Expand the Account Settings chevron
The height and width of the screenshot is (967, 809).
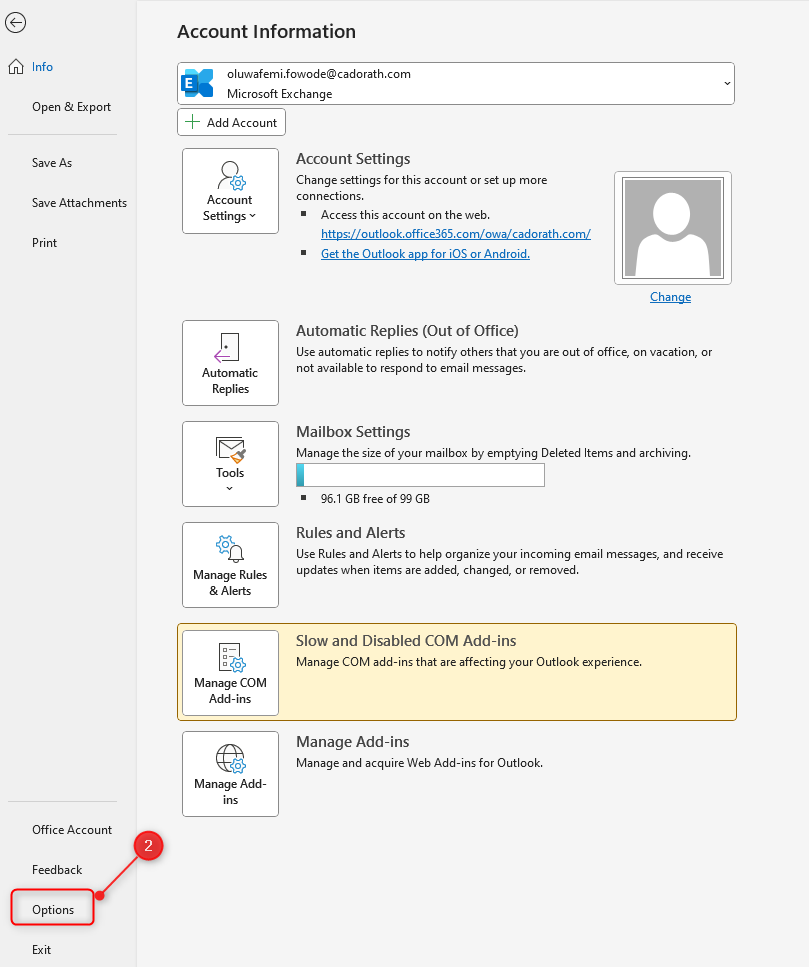coord(252,216)
